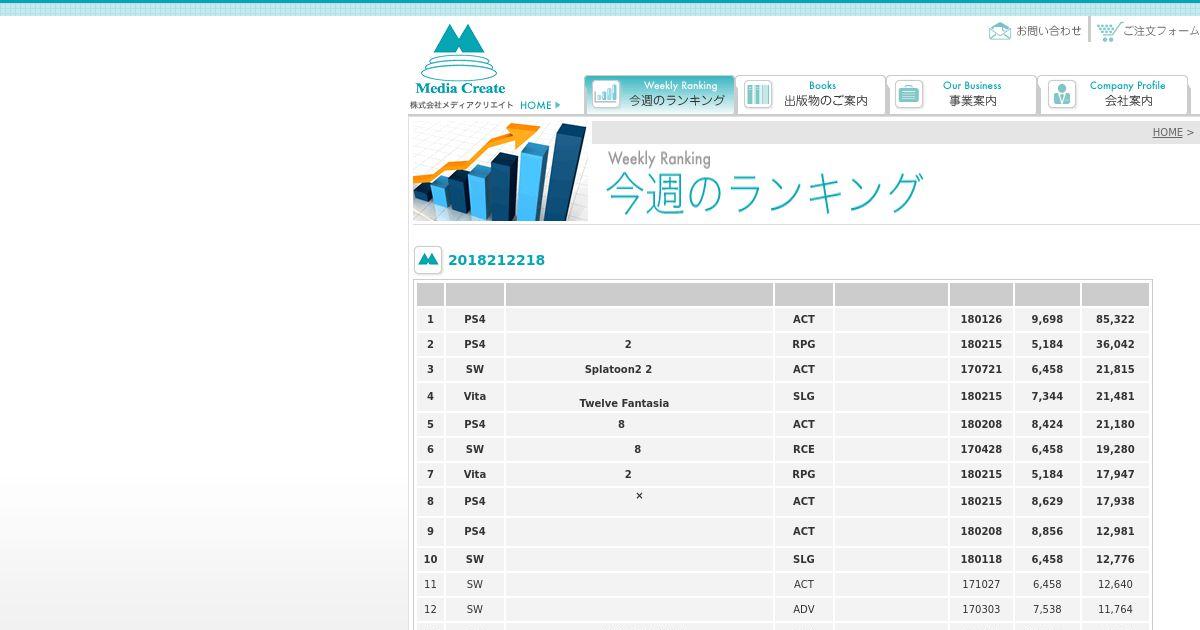The width and height of the screenshot is (1200, 630).
Task: Click the 11,764 total sales value
Action: coord(1115,609)
